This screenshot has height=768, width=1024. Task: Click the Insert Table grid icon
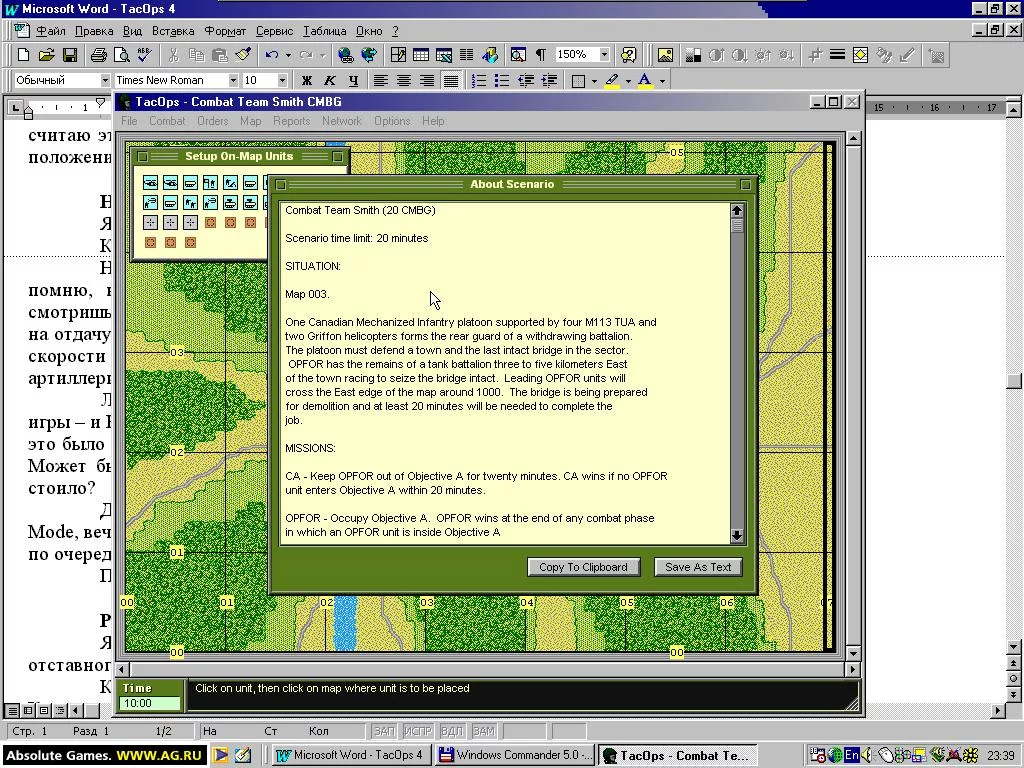[x=421, y=55]
